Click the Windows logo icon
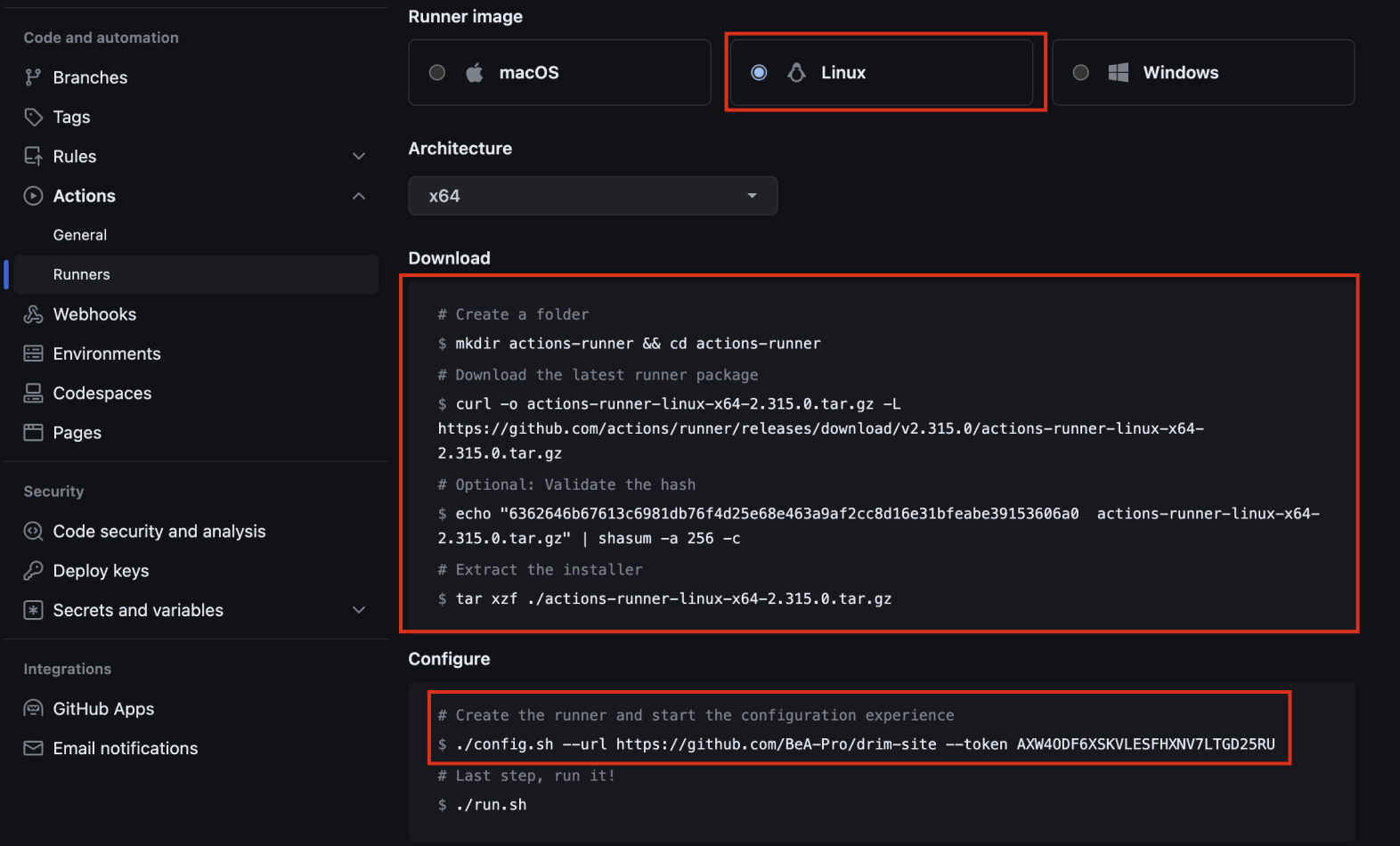 coord(1119,72)
